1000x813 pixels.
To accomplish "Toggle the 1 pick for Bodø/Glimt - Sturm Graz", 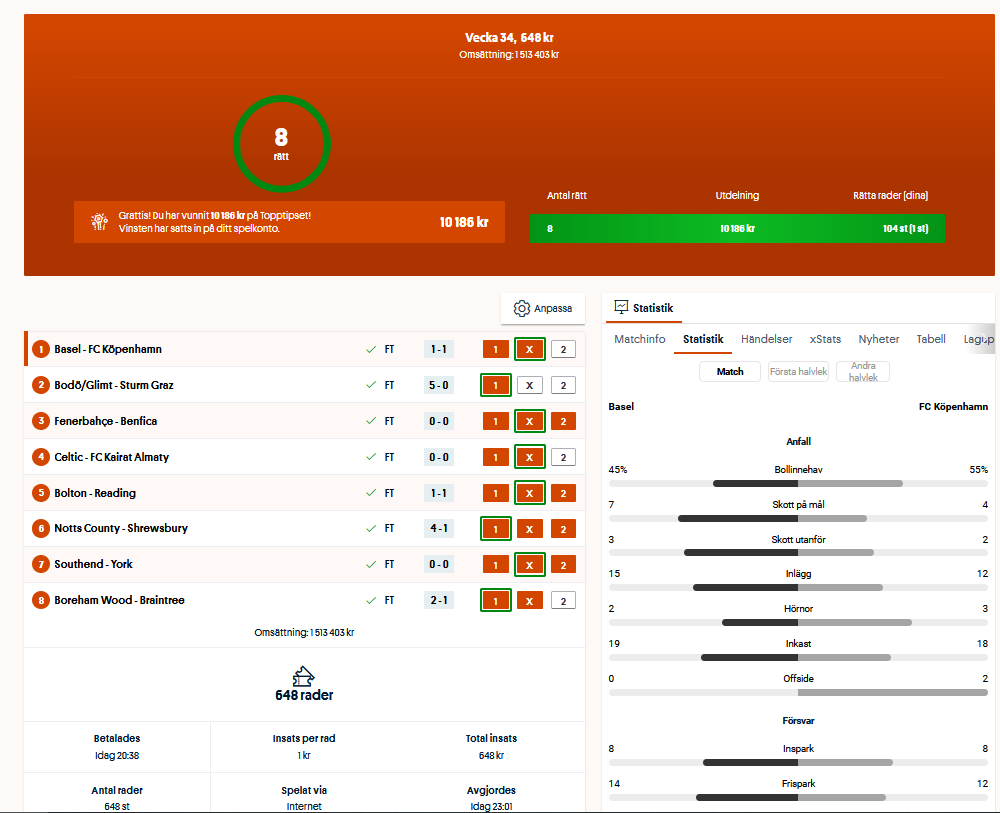I will tap(496, 385).
